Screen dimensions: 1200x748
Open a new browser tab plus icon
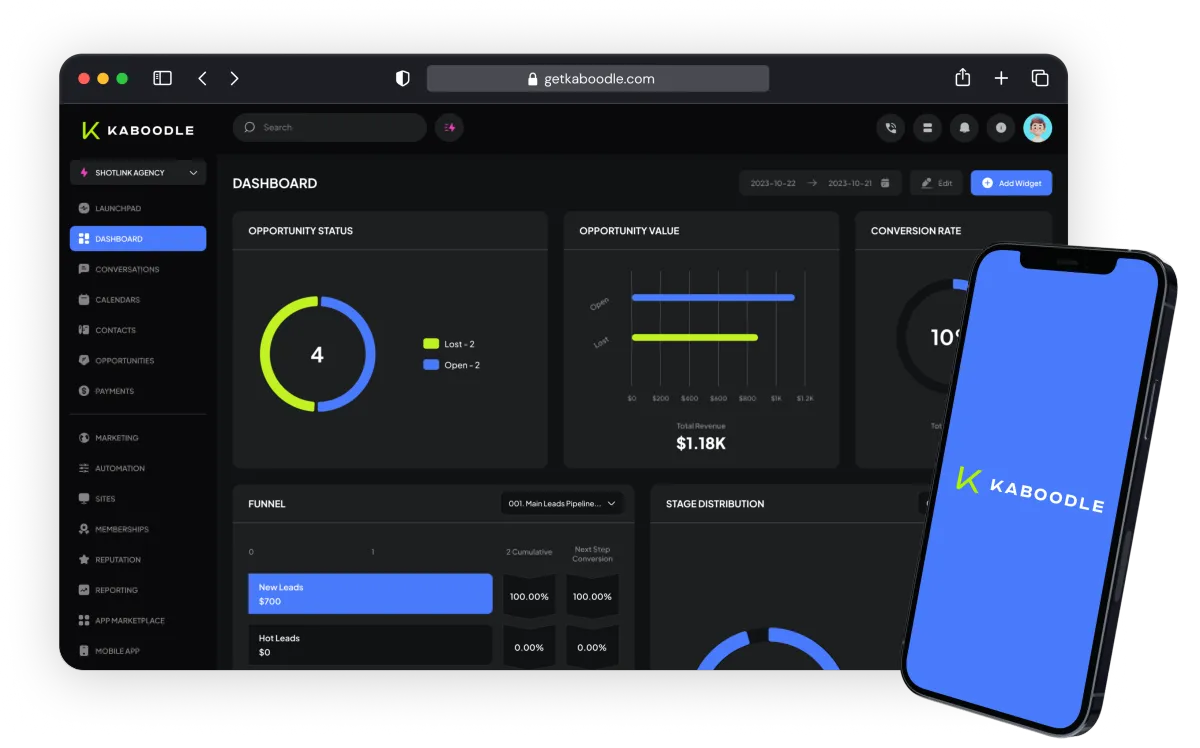click(x=1001, y=78)
